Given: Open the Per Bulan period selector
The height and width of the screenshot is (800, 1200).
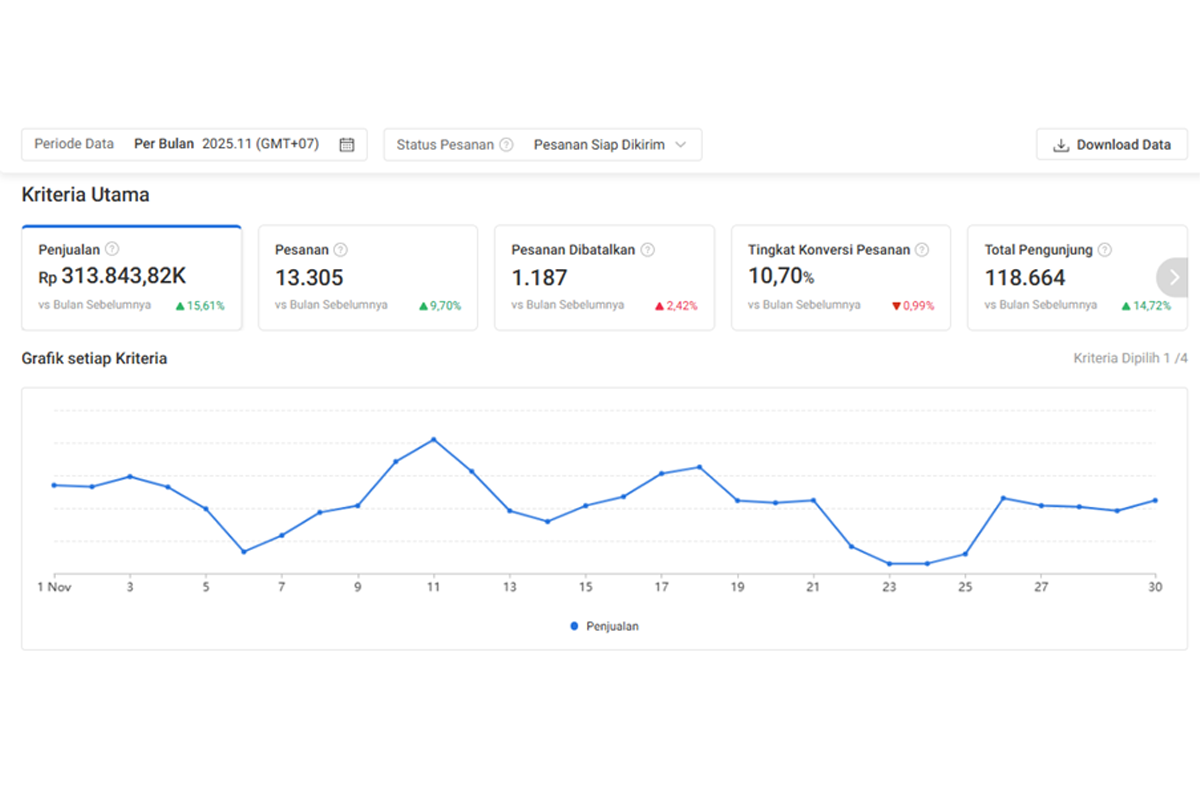Looking at the screenshot, I should tap(164, 144).
